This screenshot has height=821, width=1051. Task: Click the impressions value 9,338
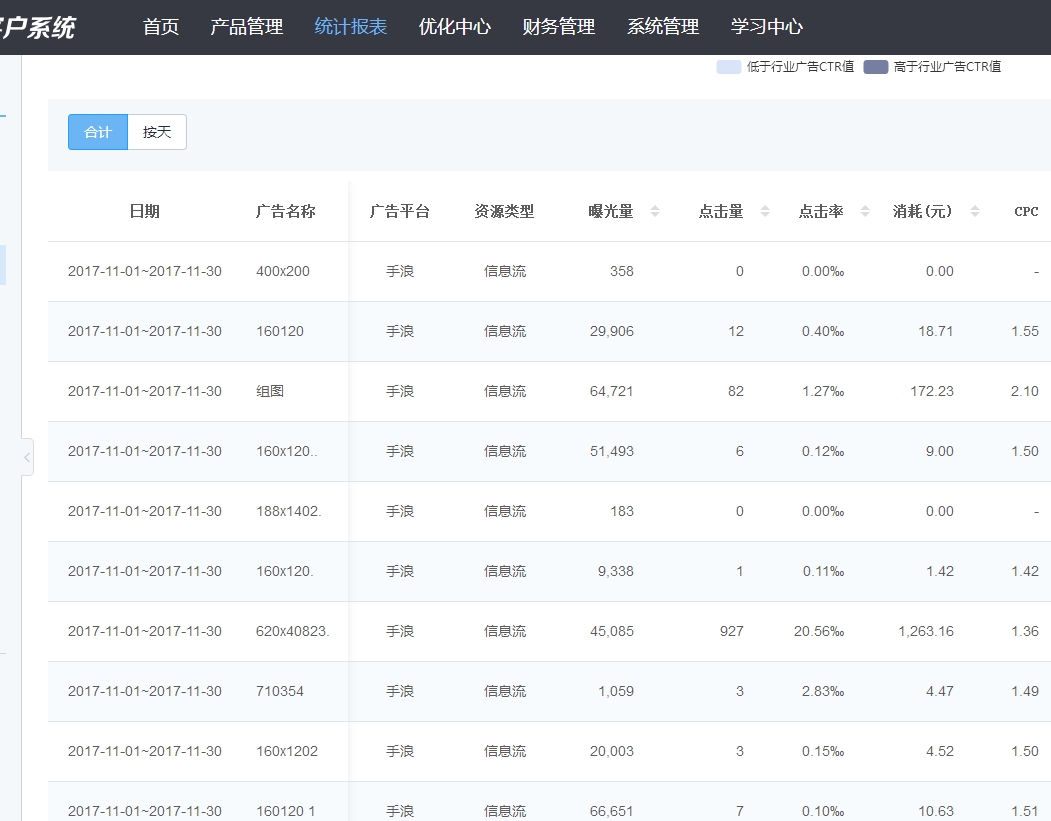point(615,572)
